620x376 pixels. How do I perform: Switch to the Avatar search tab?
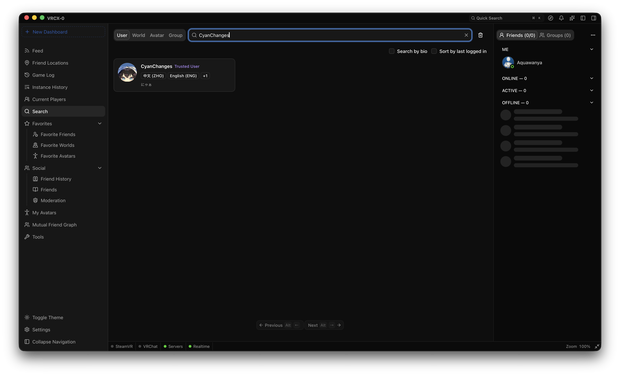(157, 35)
